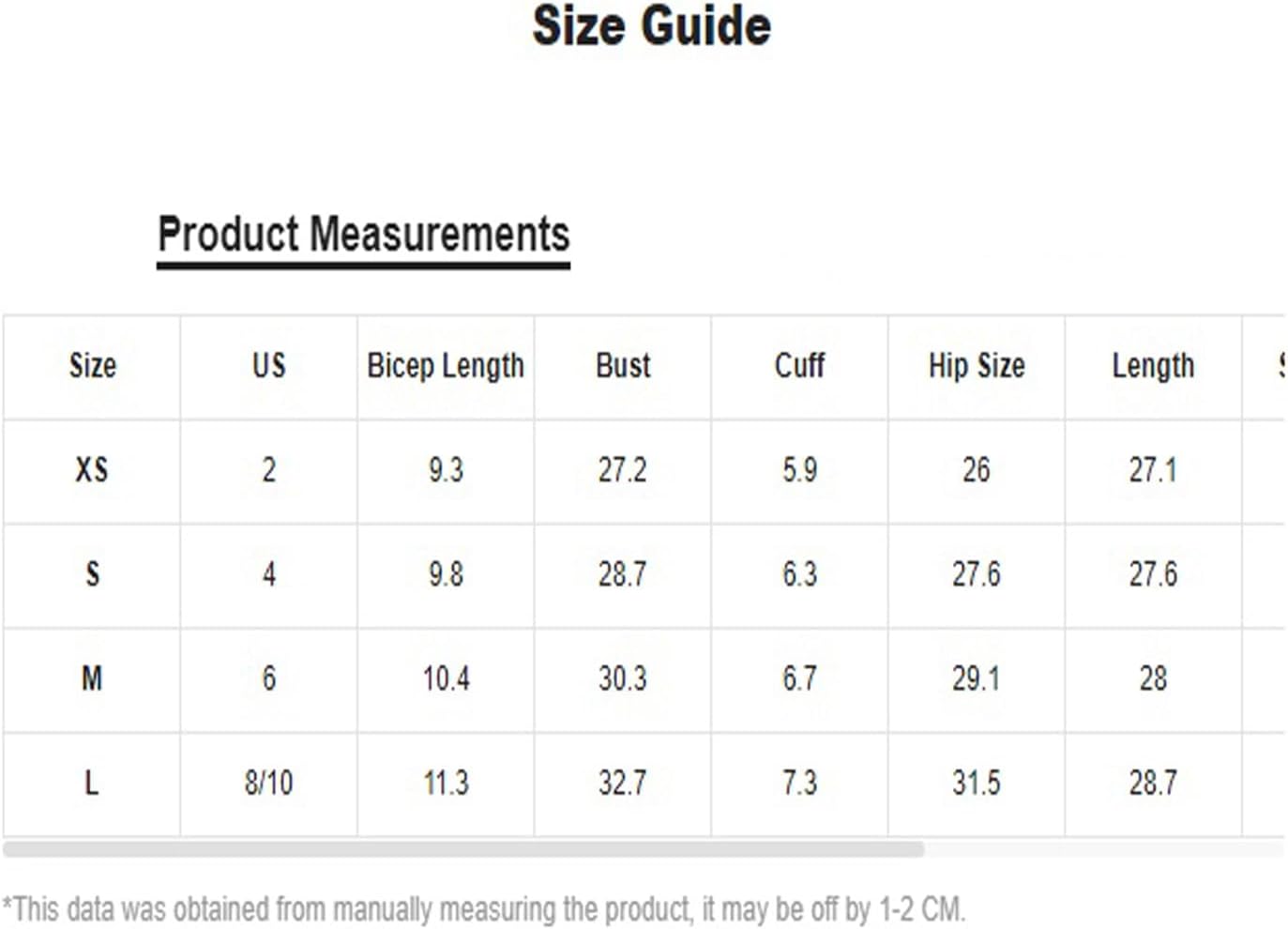Click the M size row label
The image size is (1288, 929).
point(92,678)
